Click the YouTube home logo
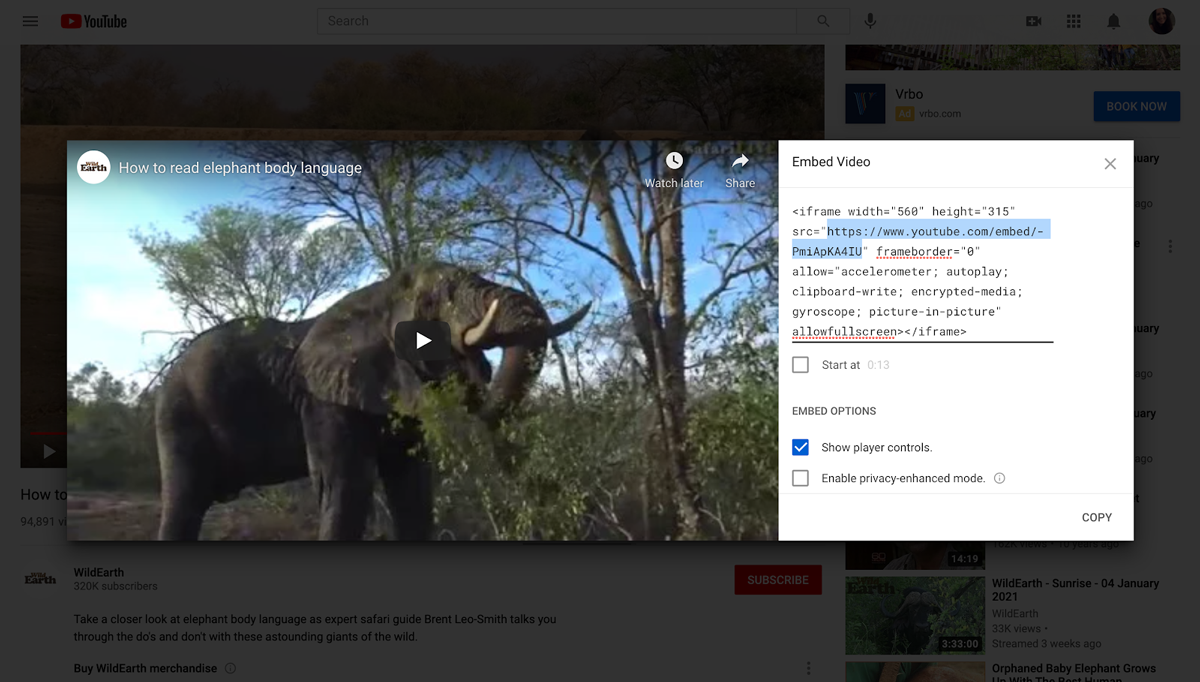 pyautogui.click(x=94, y=21)
